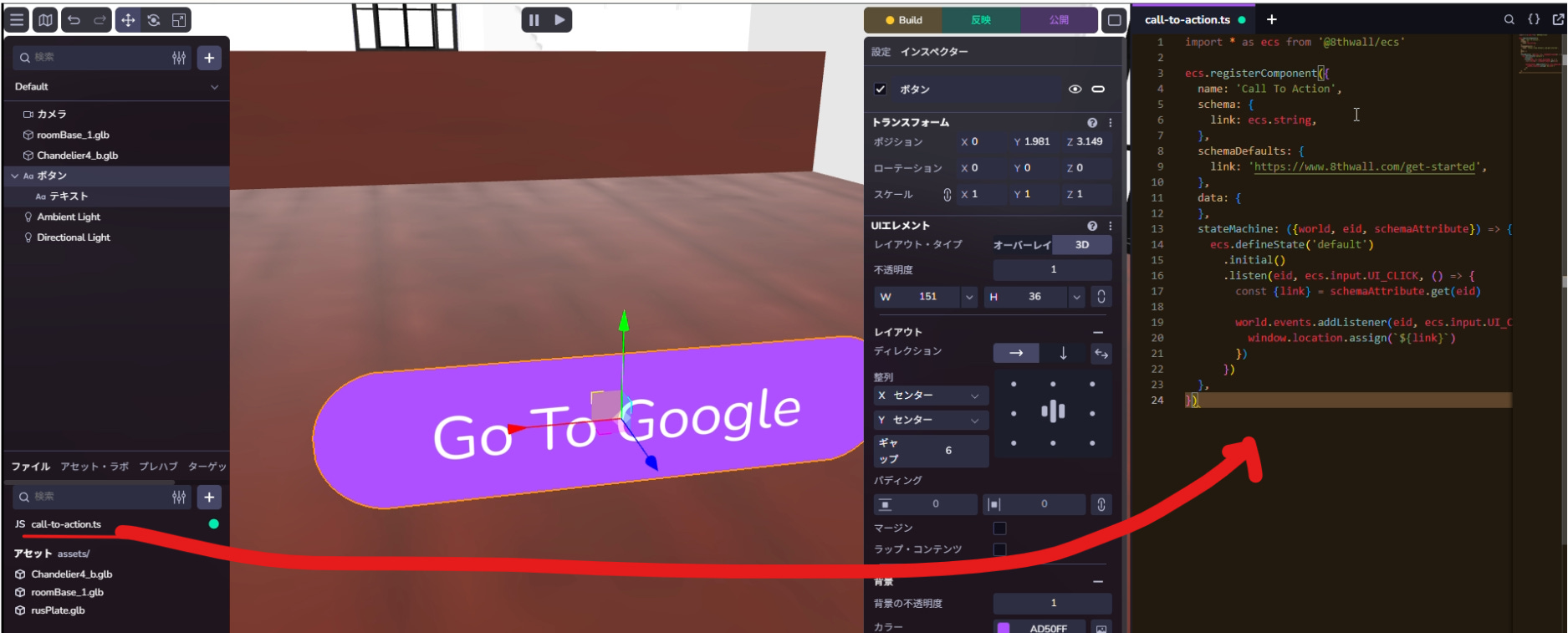Open call-to-action.ts file in list
This screenshot has height=633, width=1568.
[66, 524]
